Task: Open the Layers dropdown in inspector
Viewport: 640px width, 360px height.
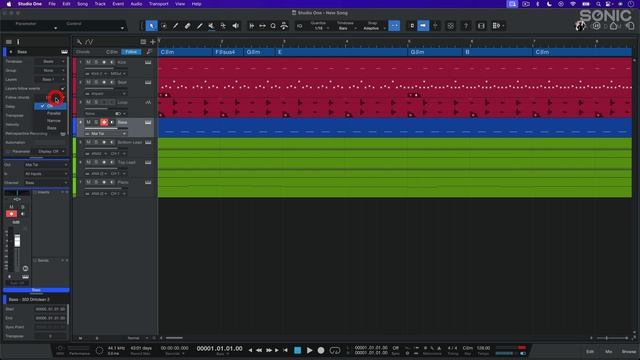Action: pos(49,79)
